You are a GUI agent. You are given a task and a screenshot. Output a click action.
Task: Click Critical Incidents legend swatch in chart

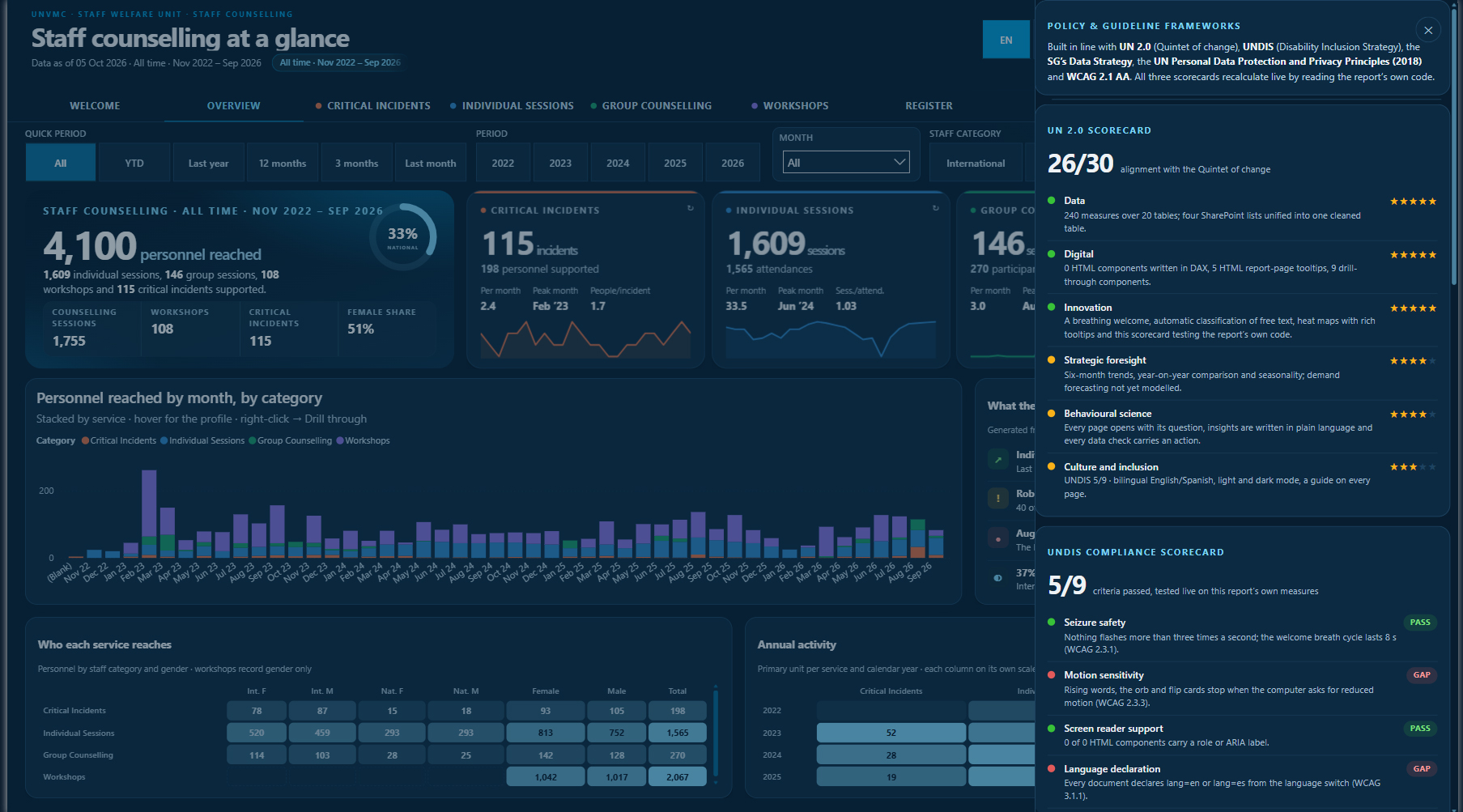85,440
